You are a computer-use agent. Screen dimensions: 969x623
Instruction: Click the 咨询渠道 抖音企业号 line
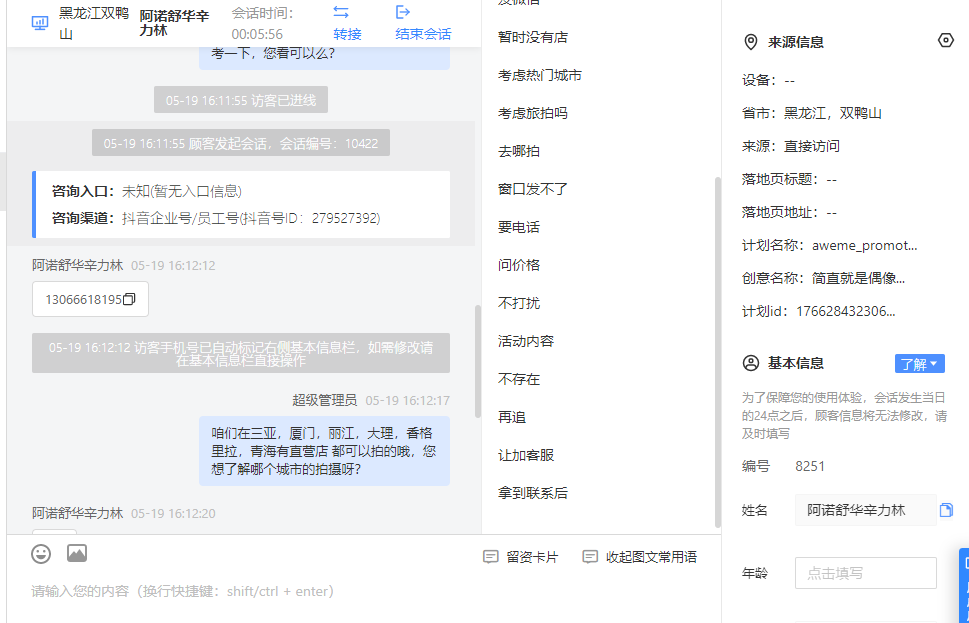216,218
